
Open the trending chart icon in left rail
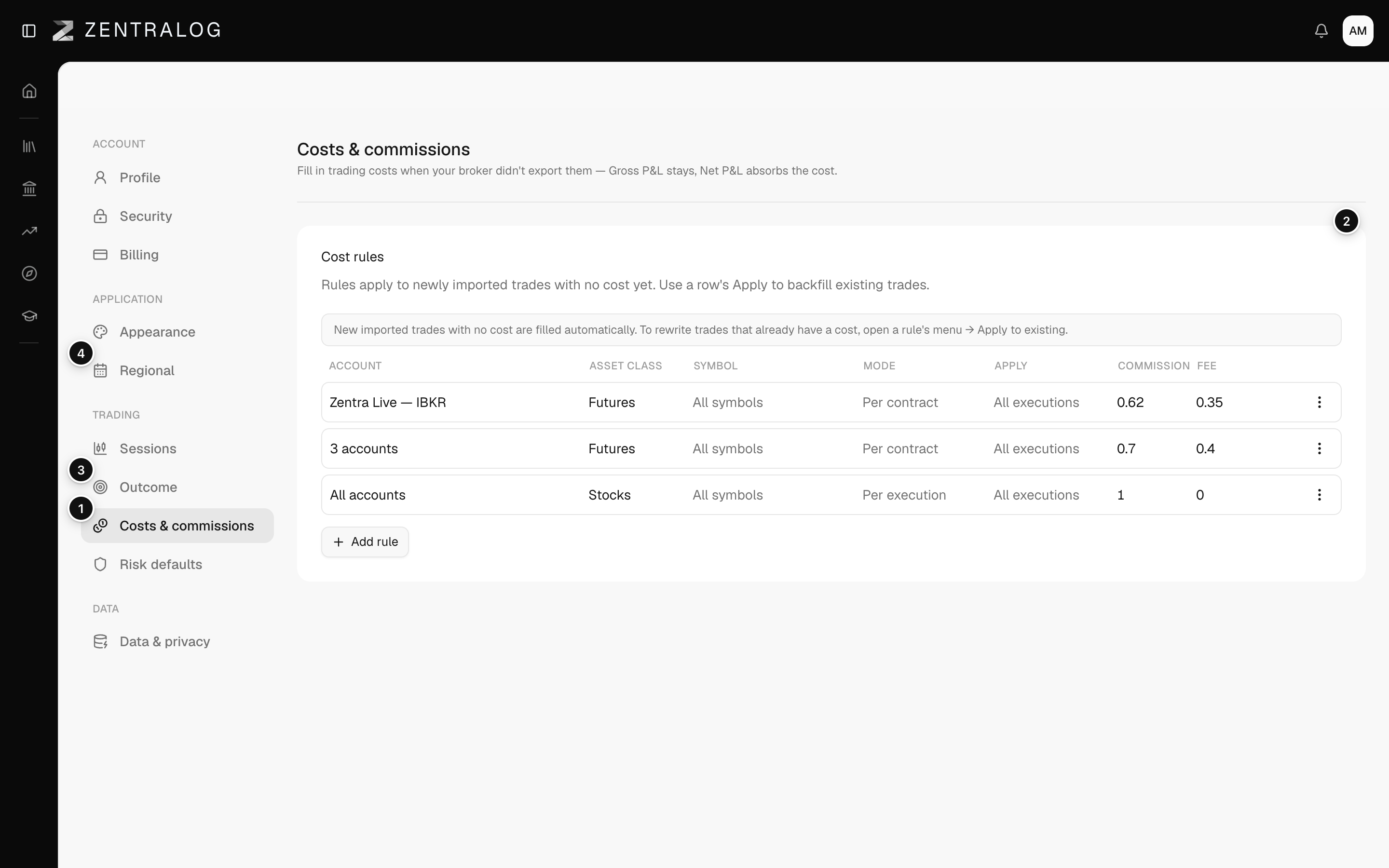pos(29,231)
